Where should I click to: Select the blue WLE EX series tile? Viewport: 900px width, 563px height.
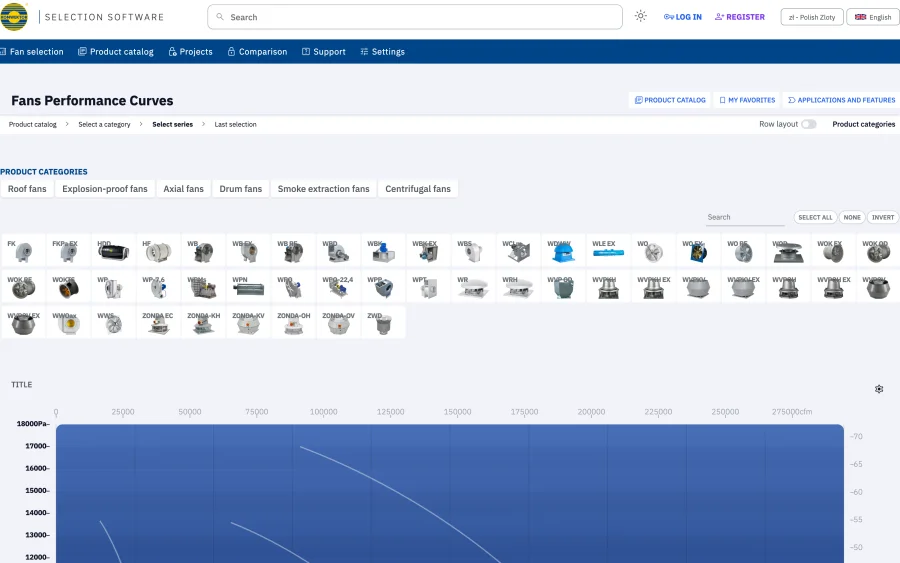point(608,250)
